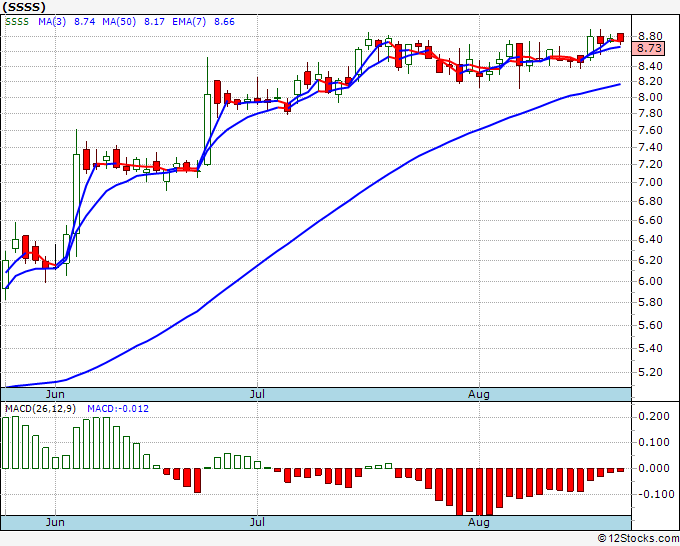Screen dimensions: 680x546
Task: Click the EMA(7) value 8.66
Action: pos(224,22)
